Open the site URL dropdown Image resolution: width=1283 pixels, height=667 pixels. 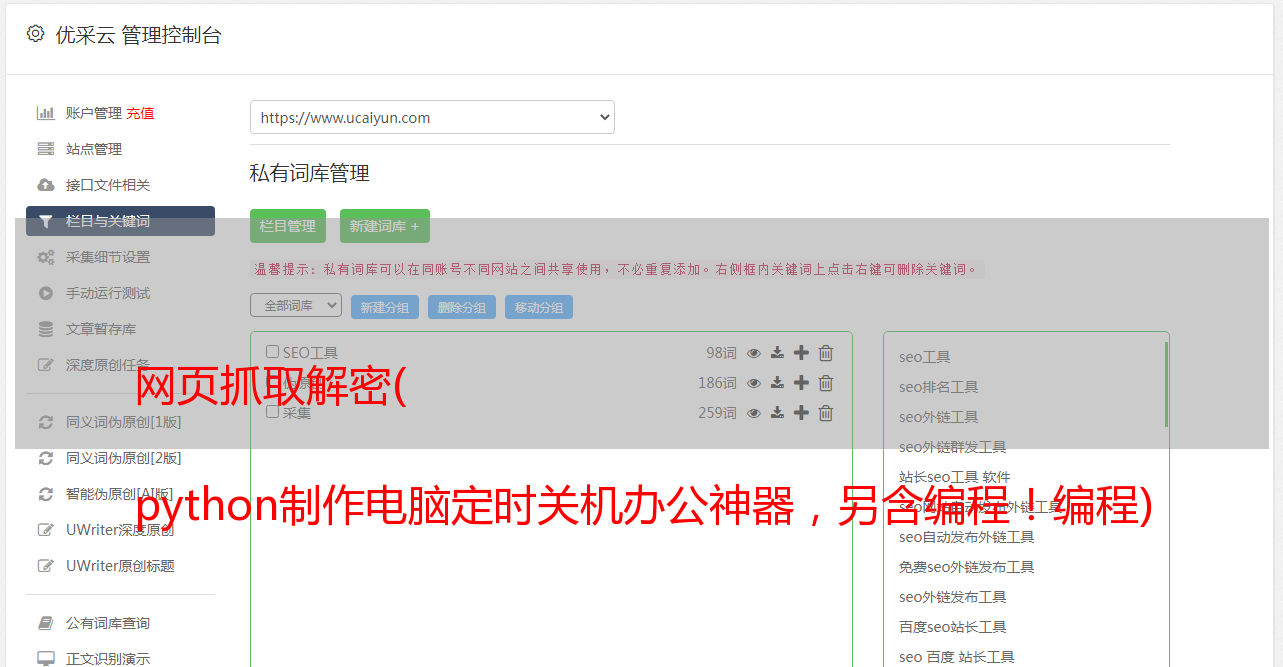coord(432,117)
